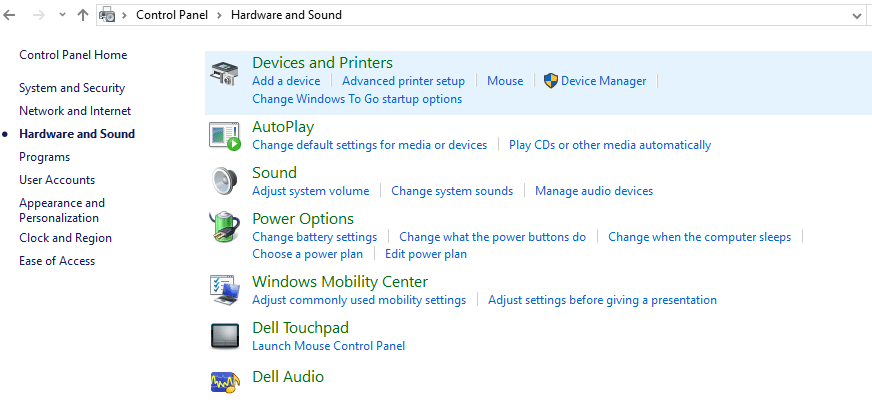
Task: Go up one level with Up arrow
Action: pos(83,15)
